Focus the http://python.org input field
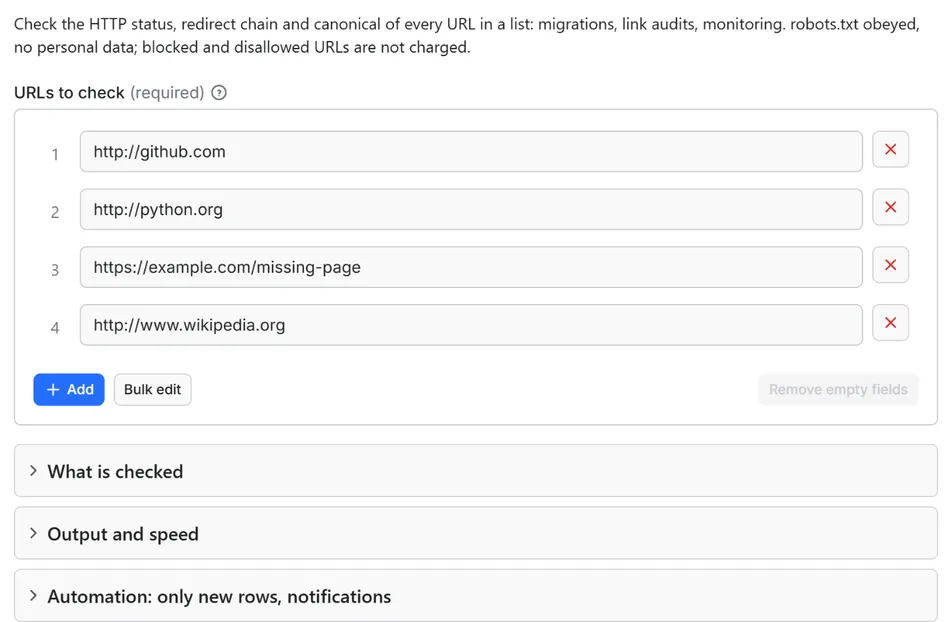 471,210
